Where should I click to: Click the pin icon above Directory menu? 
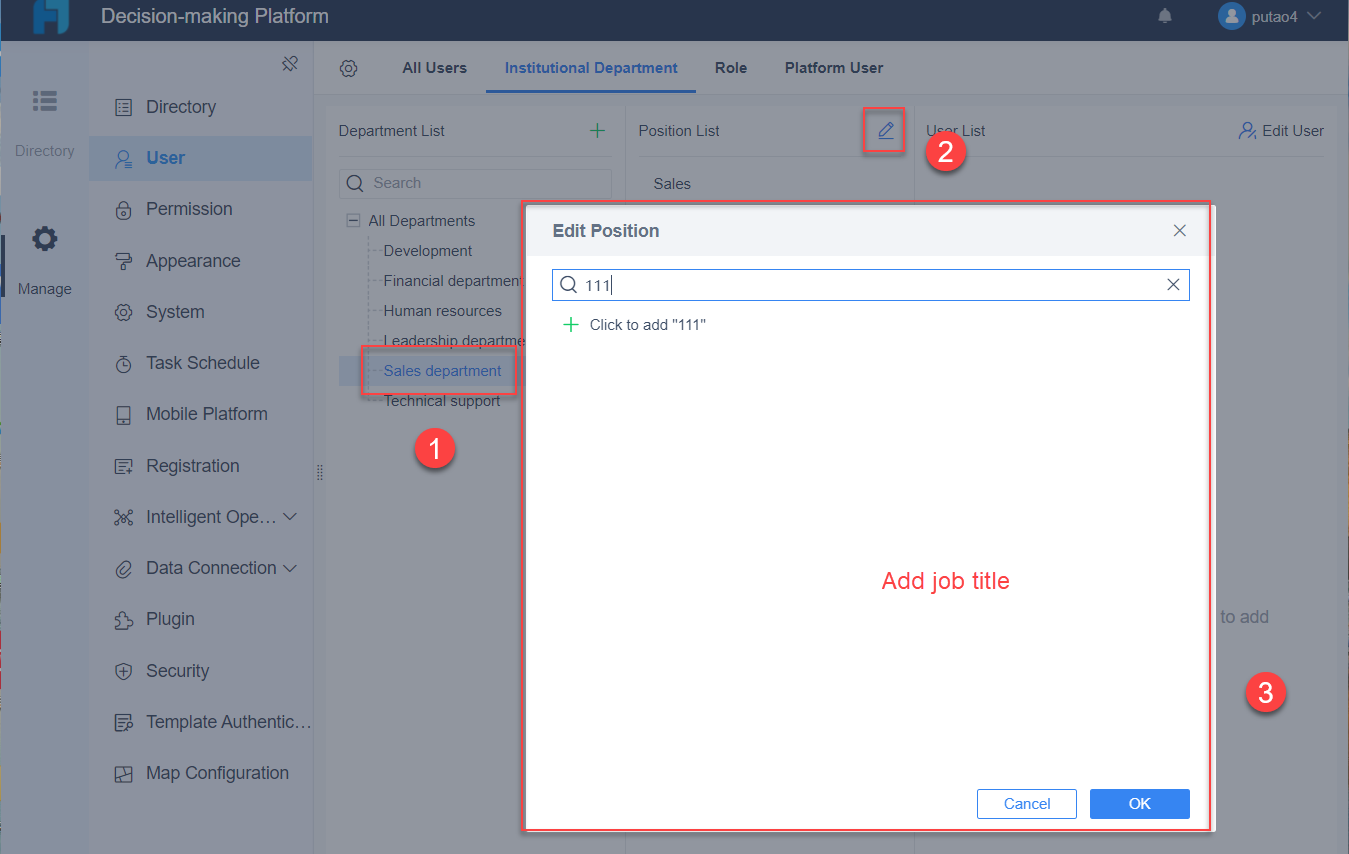[290, 62]
